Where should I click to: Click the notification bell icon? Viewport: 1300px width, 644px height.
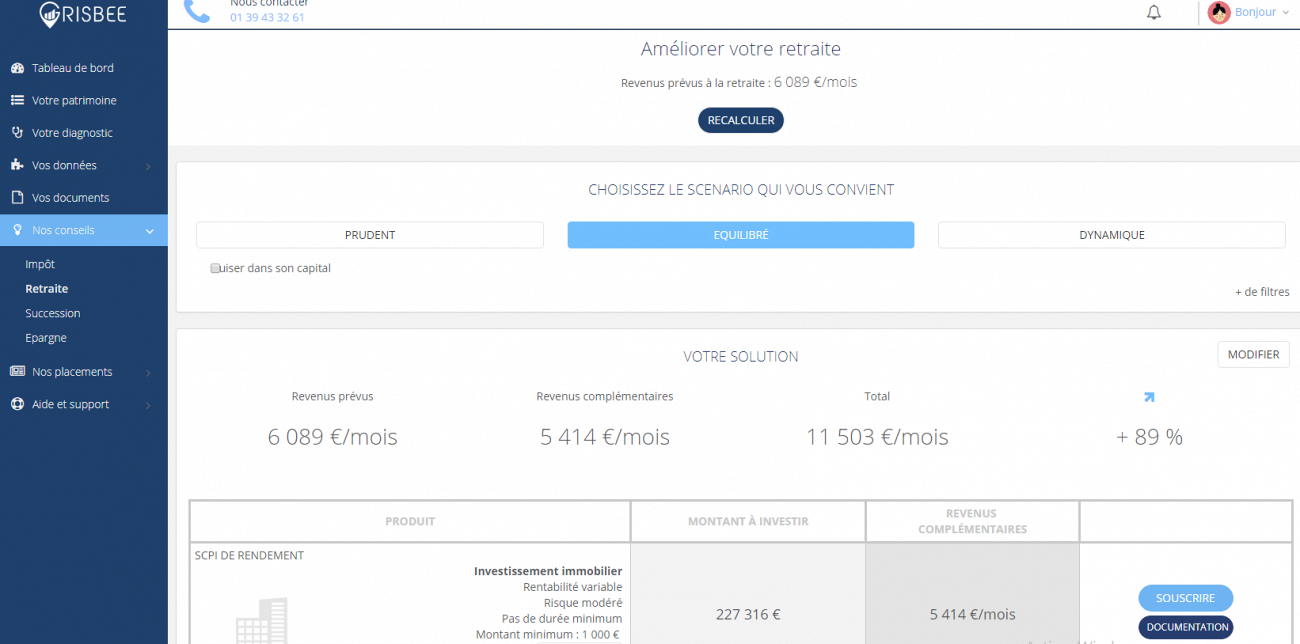1153,12
